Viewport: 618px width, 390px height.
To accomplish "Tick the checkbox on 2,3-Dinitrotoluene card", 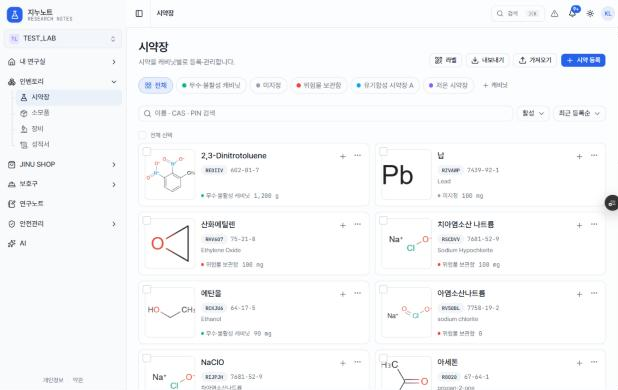I will [147, 151].
